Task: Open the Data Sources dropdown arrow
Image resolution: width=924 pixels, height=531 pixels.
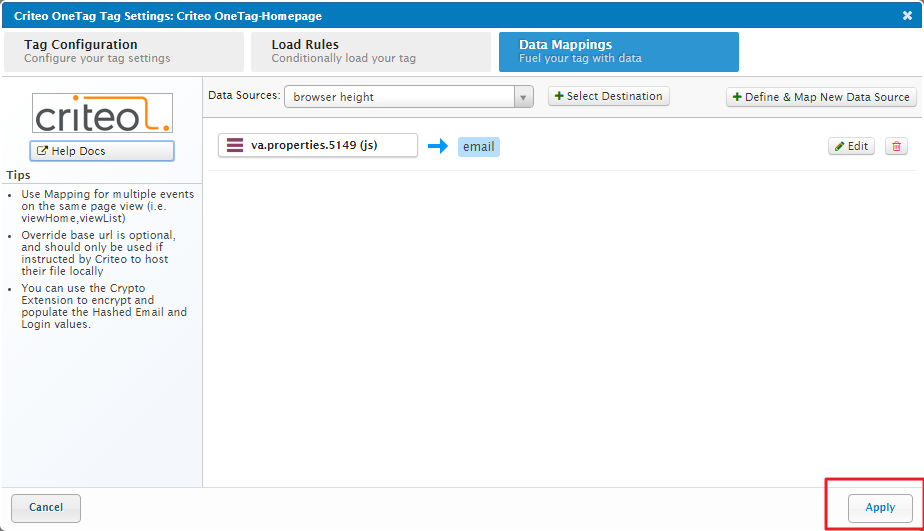Action: (x=523, y=97)
